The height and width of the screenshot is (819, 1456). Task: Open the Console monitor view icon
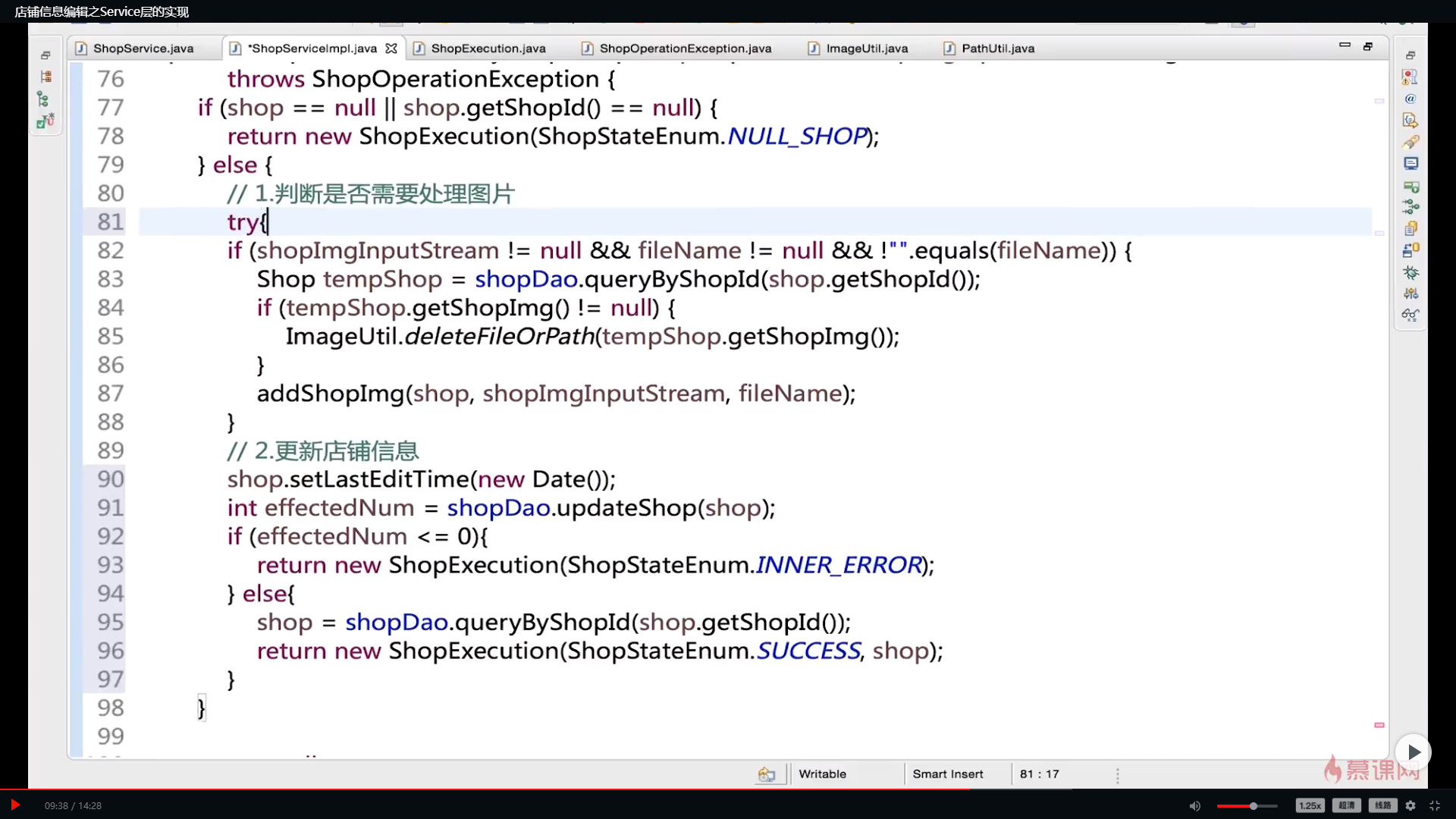(x=1410, y=164)
